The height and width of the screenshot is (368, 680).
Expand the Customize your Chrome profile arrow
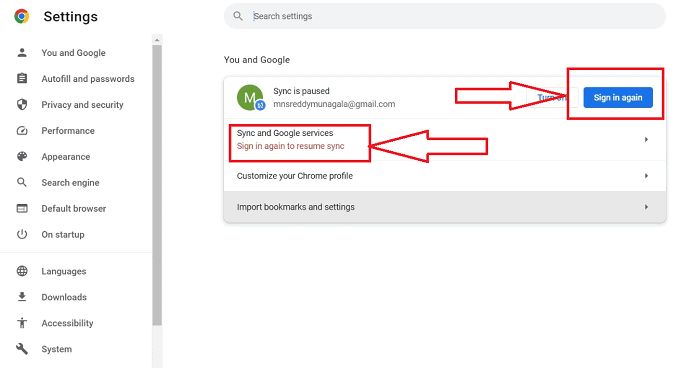[646, 176]
